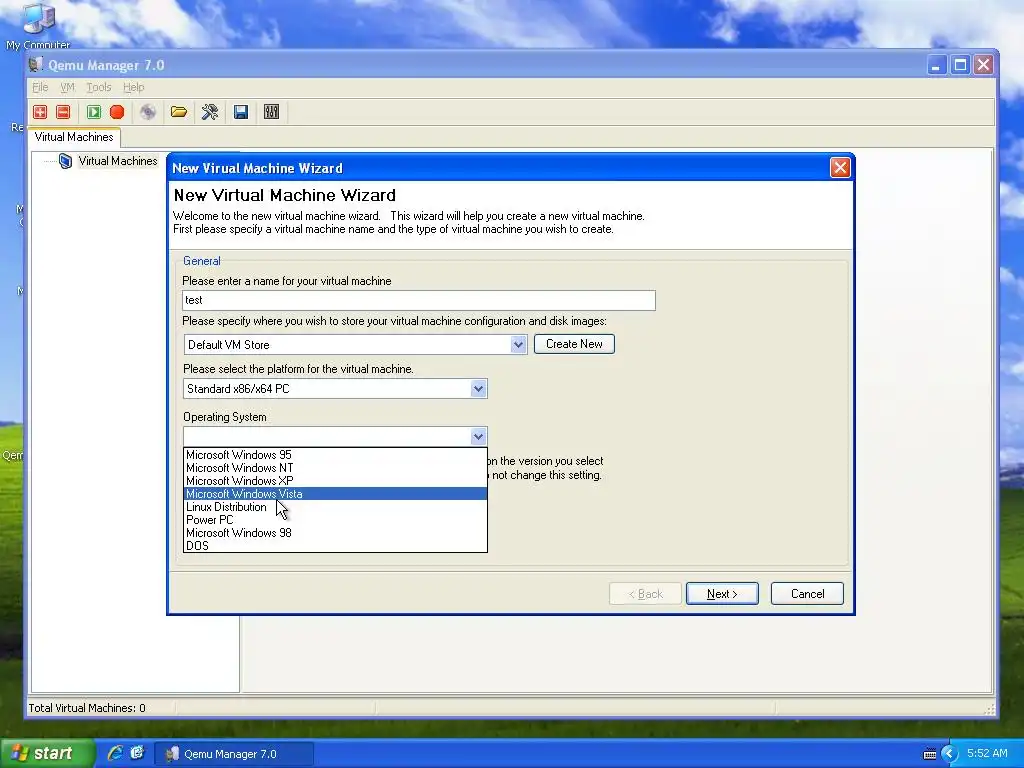Click the virtual machine name field

[419, 300]
